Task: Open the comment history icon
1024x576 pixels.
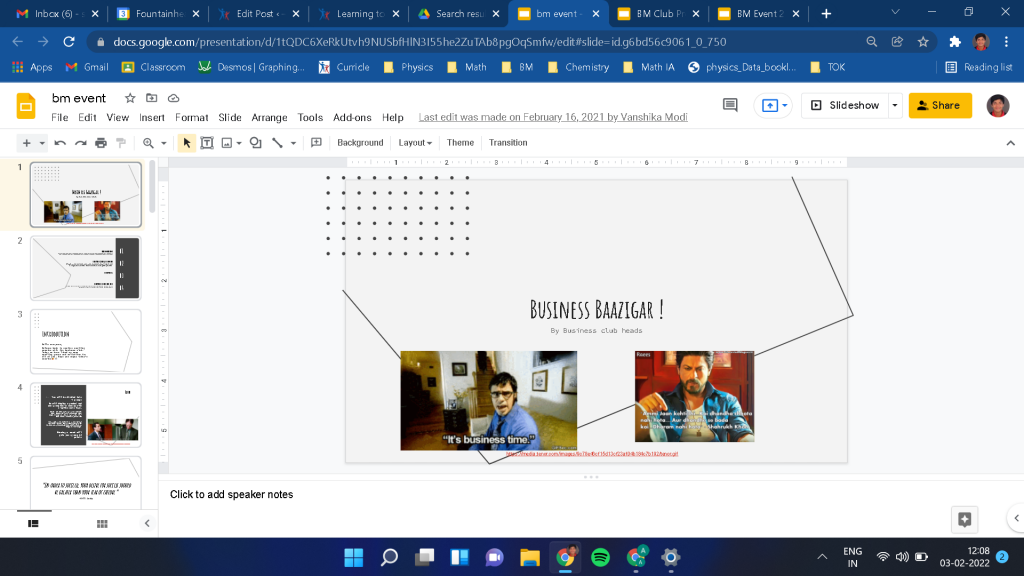Action: (730, 105)
